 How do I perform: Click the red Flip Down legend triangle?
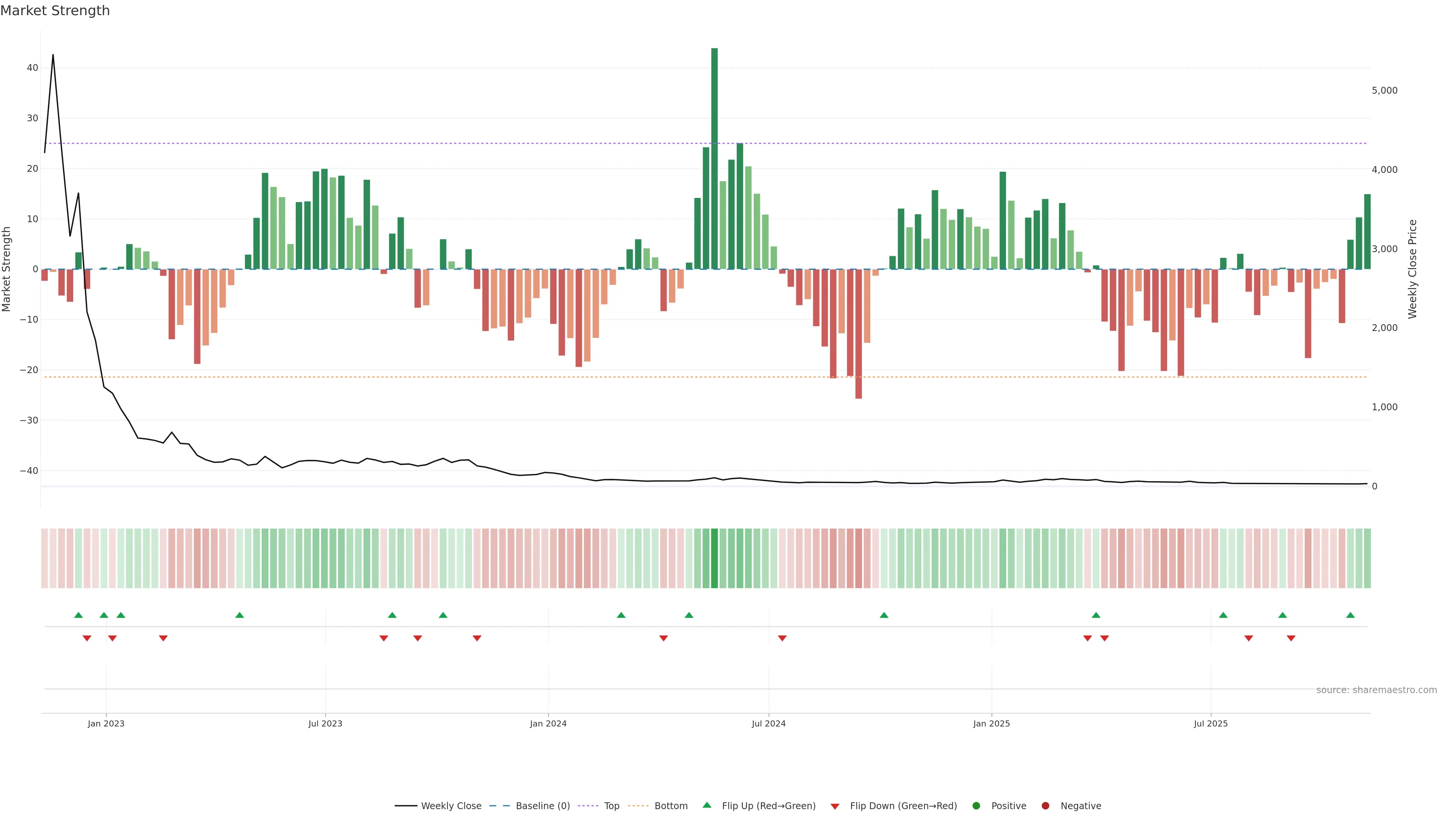coord(835,806)
